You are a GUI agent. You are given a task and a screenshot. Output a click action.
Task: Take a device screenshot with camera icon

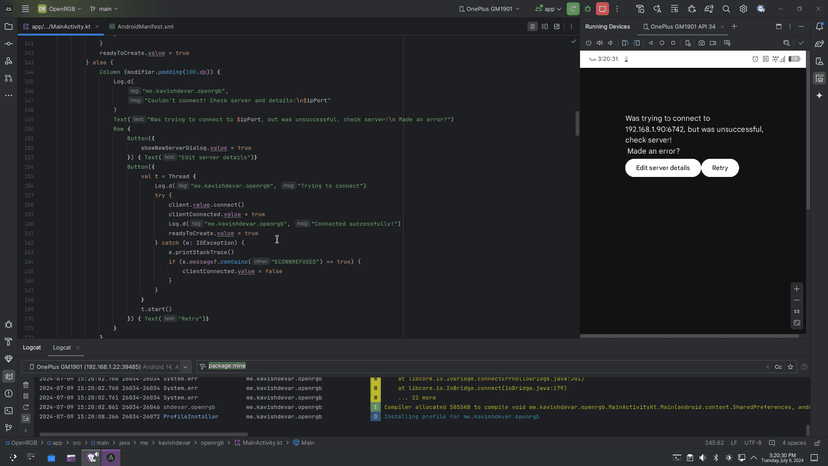[701, 43]
